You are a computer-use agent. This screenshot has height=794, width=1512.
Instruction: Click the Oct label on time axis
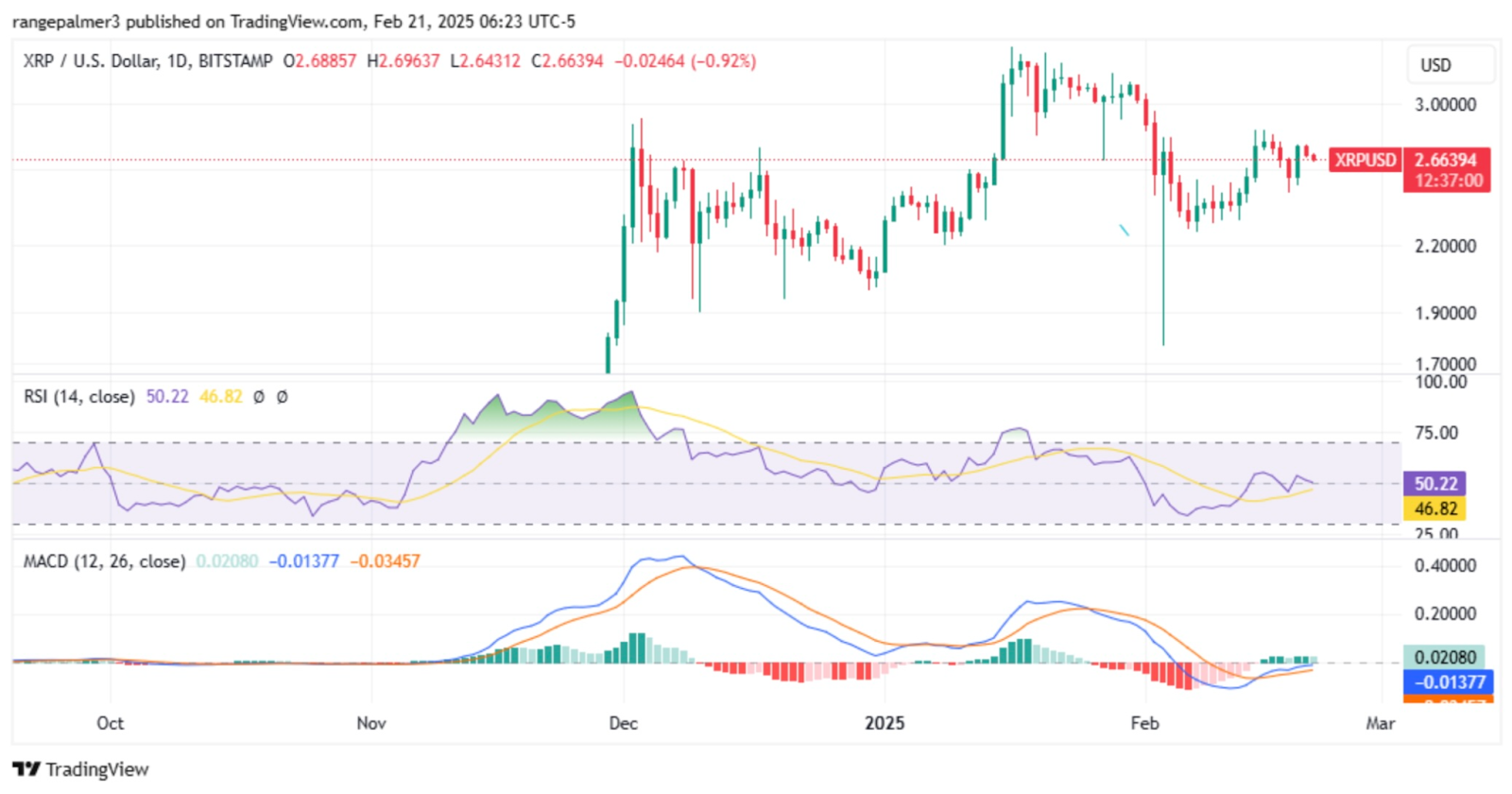[x=110, y=723]
